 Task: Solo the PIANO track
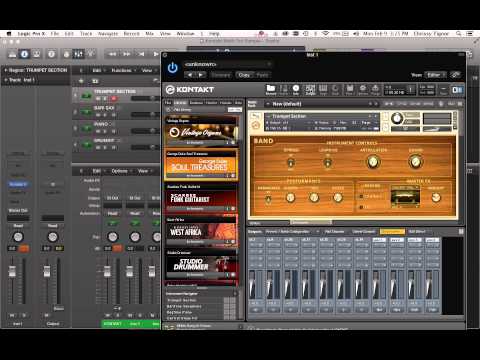pos(106,131)
